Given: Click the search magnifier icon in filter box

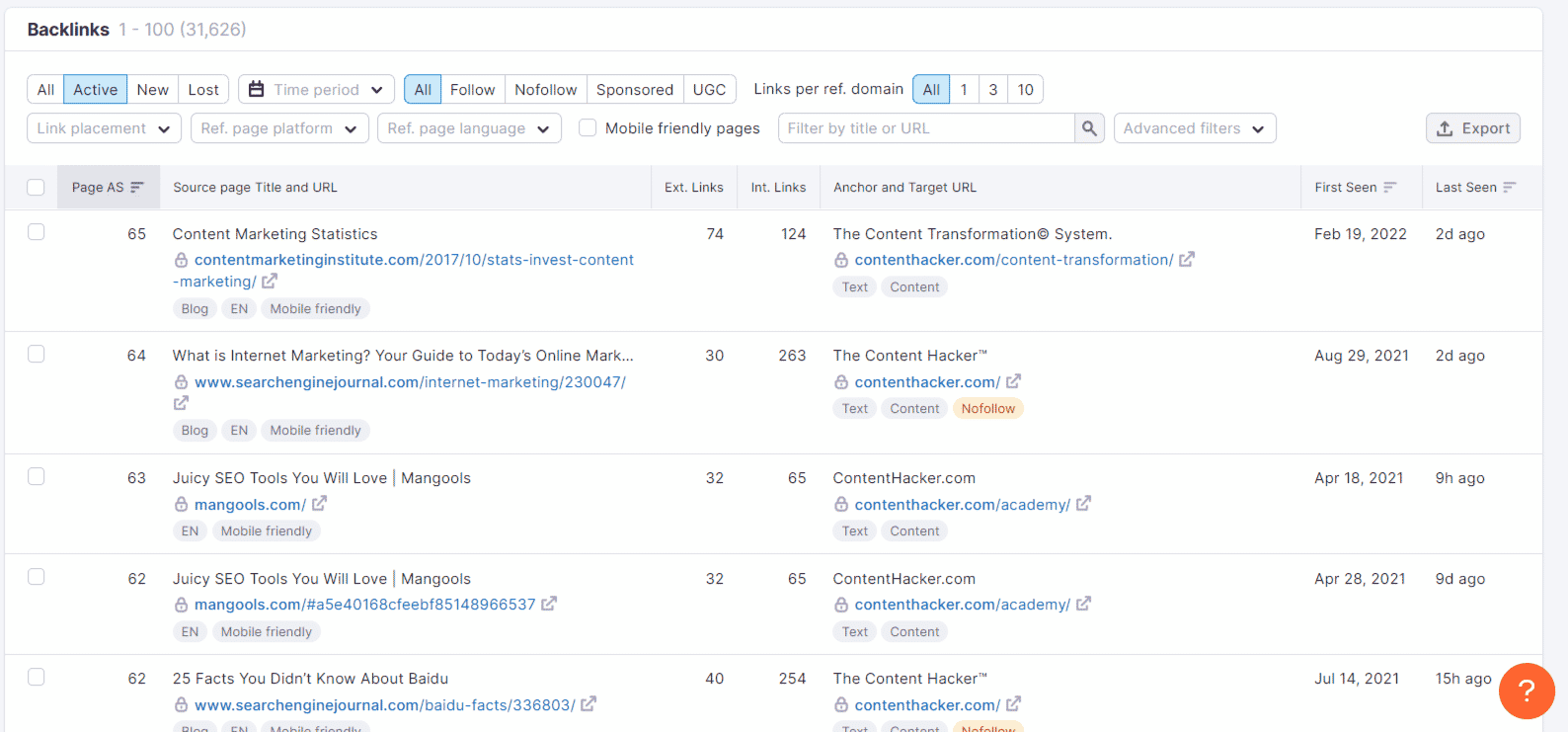Looking at the screenshot, I should point(1089,128).
